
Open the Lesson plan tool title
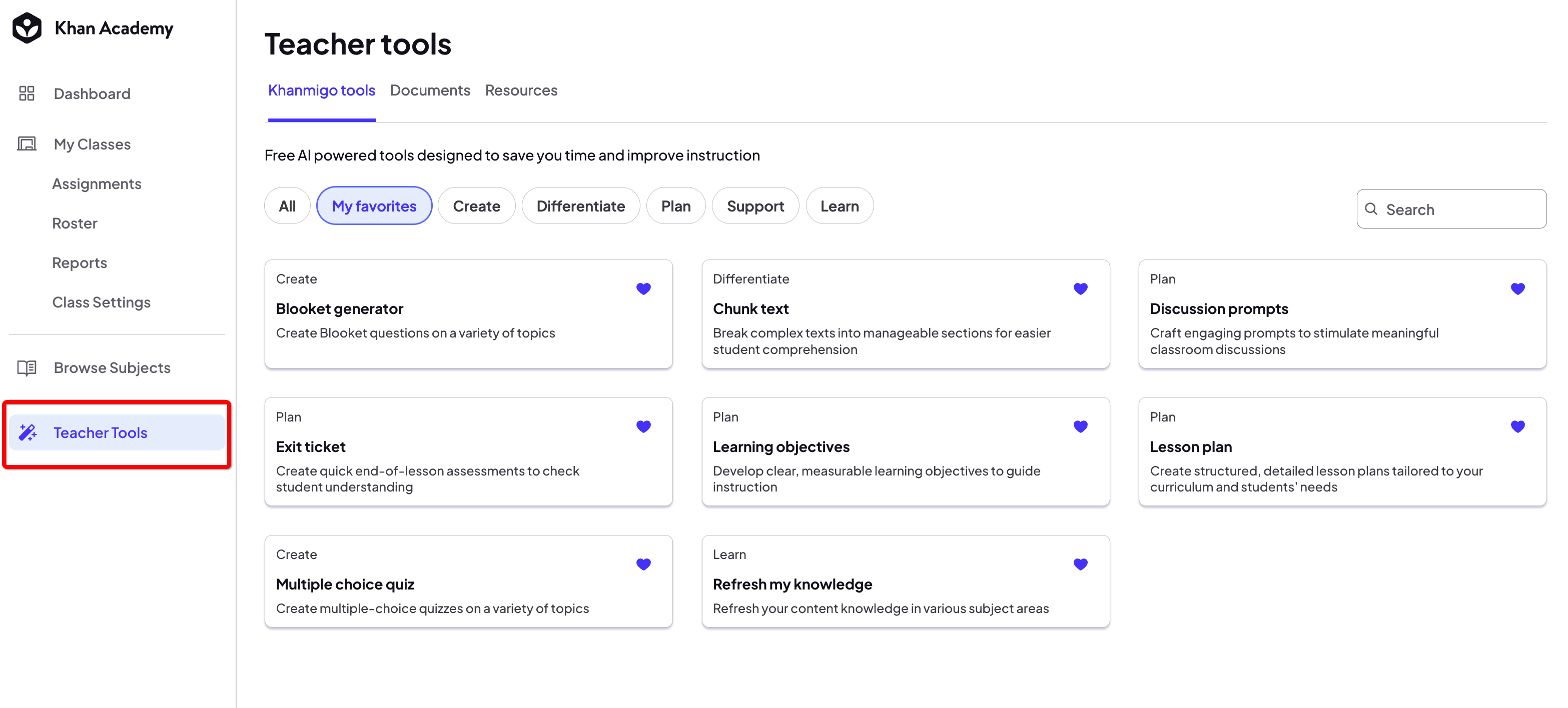click(x=1191, y=447)
